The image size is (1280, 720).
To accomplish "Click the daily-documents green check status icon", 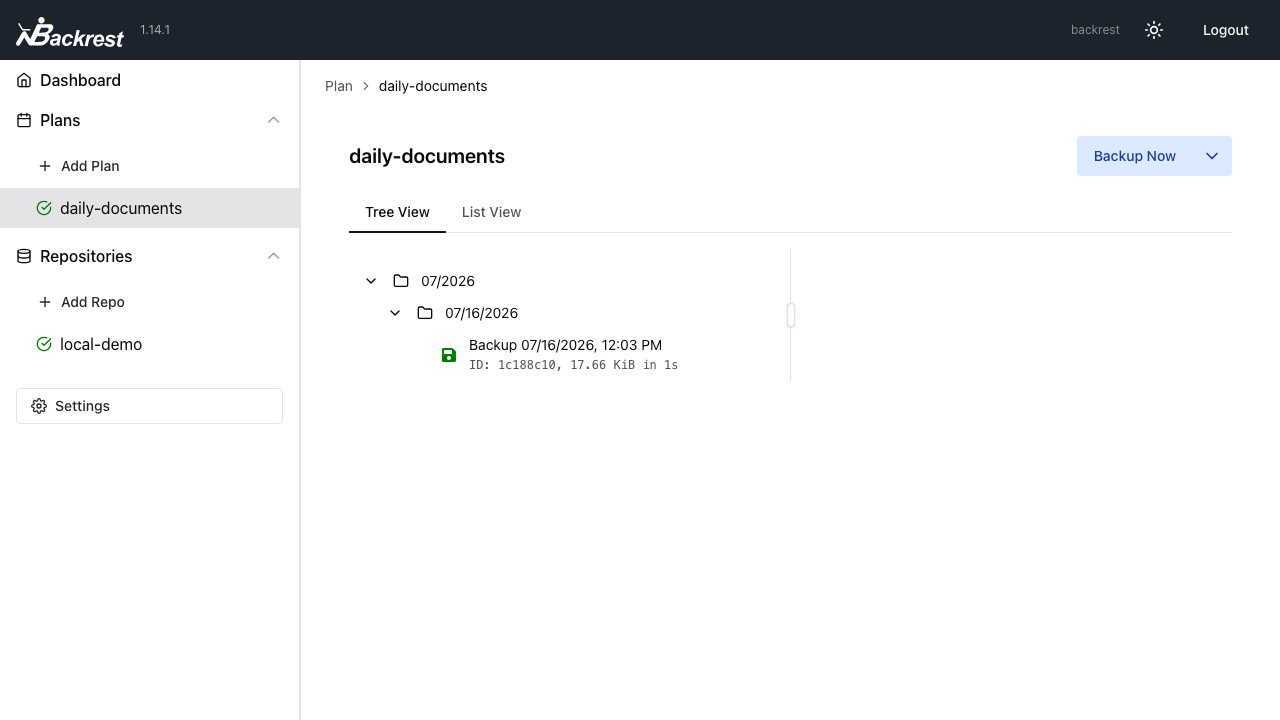I will tap(44, 208).
